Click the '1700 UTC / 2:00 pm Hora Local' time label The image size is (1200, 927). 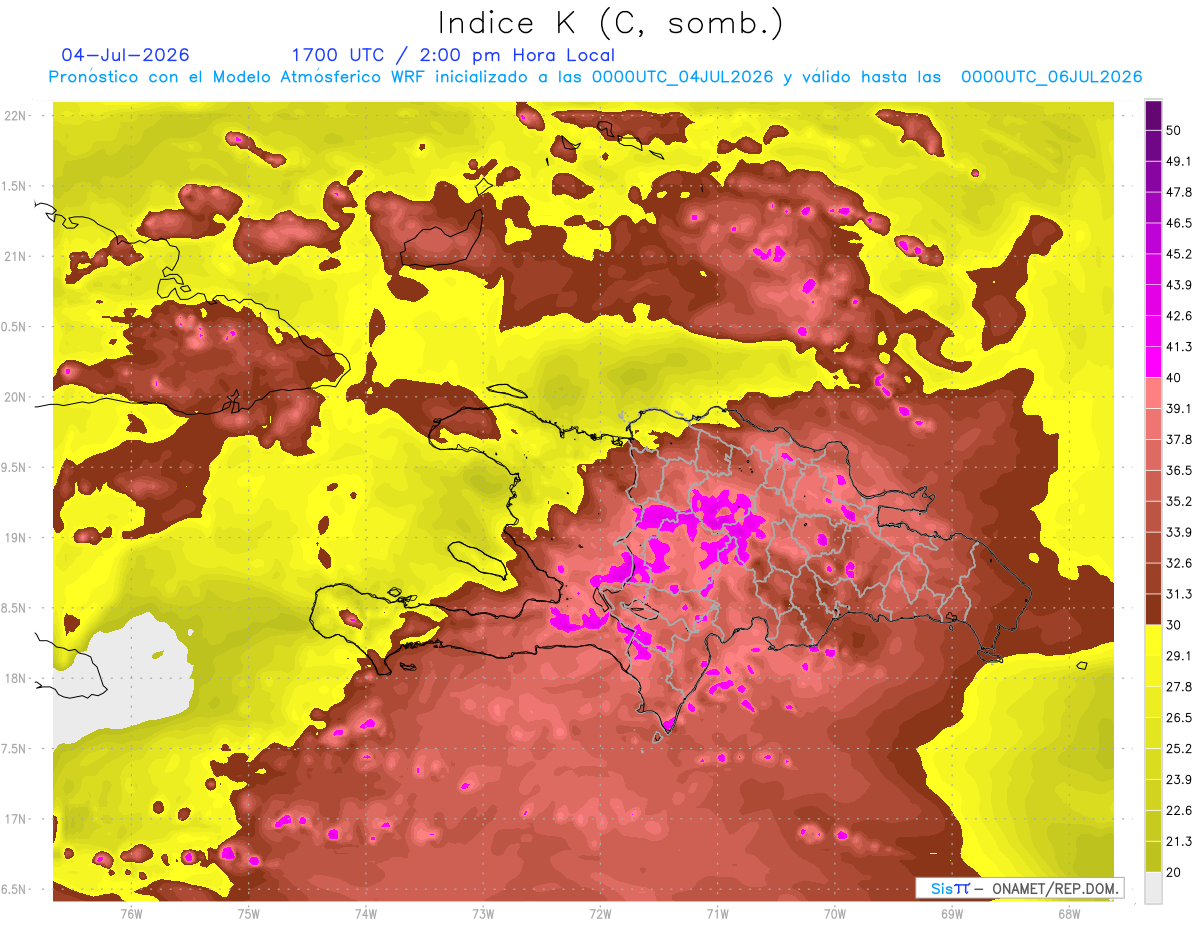[453, 55]
